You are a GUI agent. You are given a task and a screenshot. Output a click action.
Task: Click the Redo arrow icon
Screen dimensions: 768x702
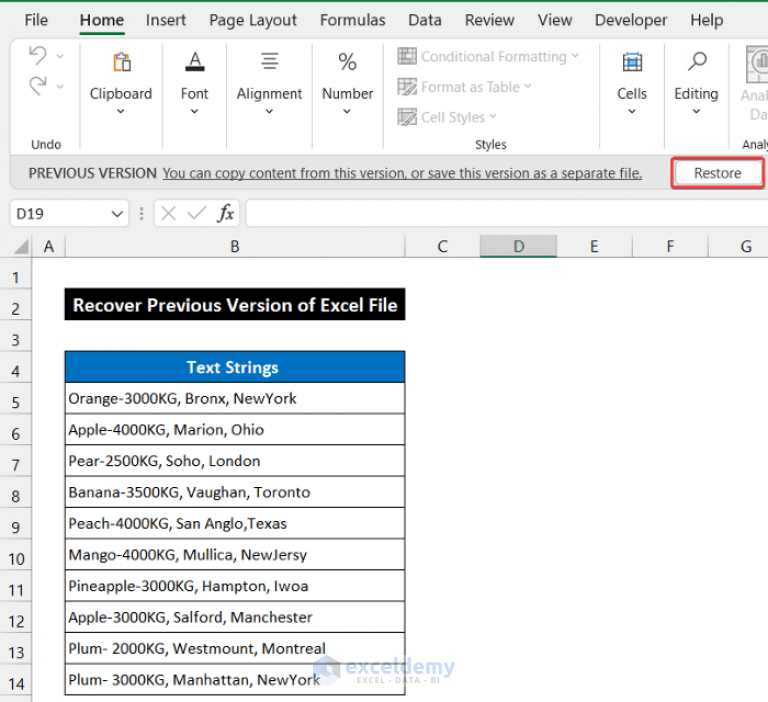(38, 86)
